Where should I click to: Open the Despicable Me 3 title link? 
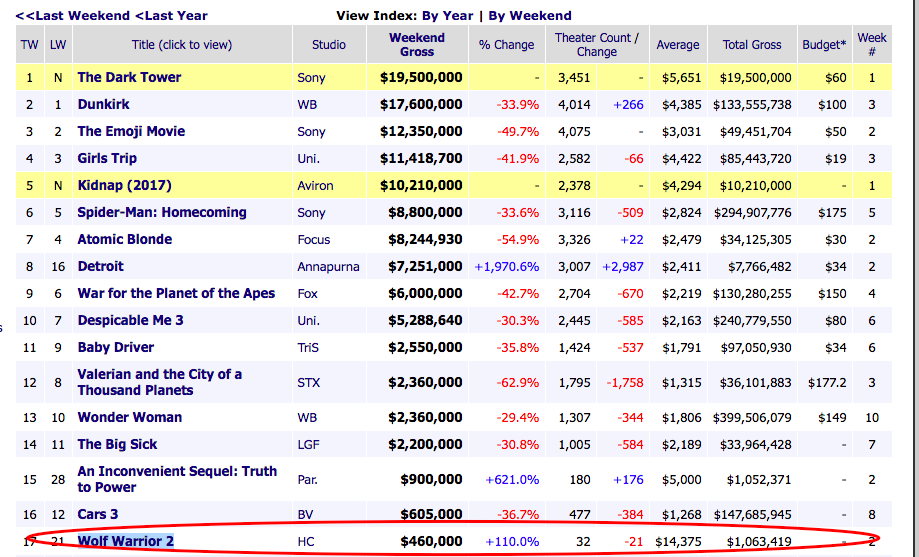click(131, 320)
